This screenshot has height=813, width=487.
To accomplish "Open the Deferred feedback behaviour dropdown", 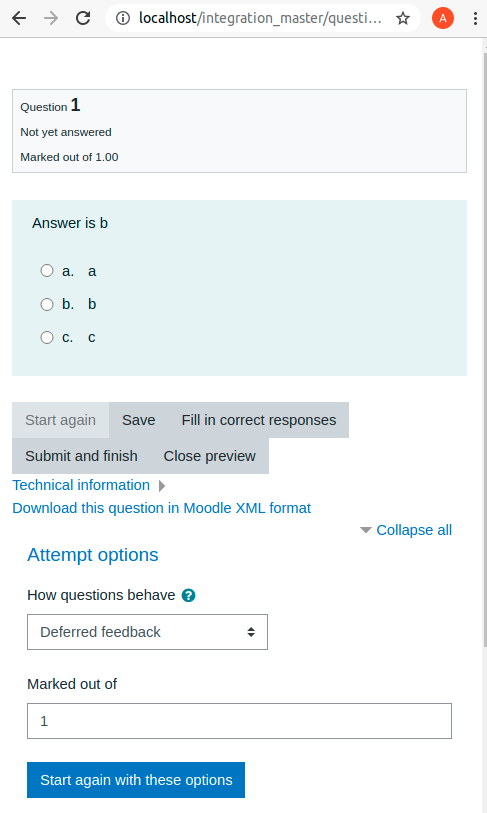I will pos(147,632).
